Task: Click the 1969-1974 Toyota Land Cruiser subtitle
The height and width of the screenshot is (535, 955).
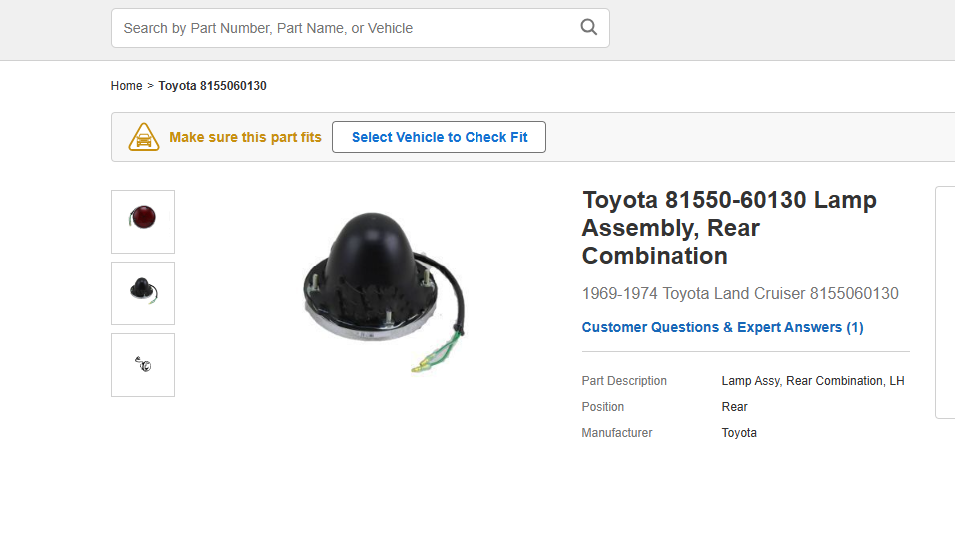Action: tap(740, 294)
